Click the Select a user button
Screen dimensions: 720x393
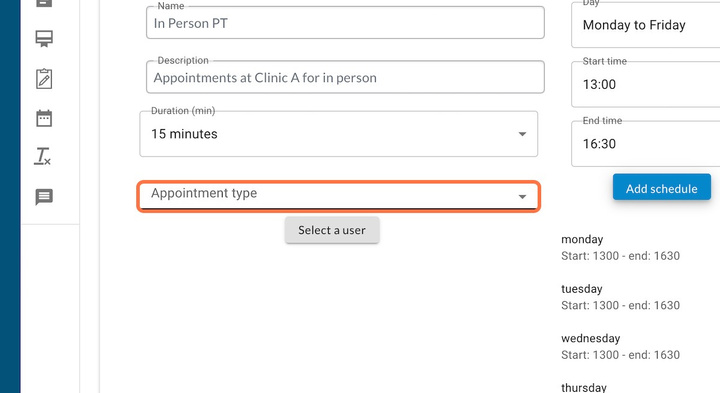tap(332, 230)
